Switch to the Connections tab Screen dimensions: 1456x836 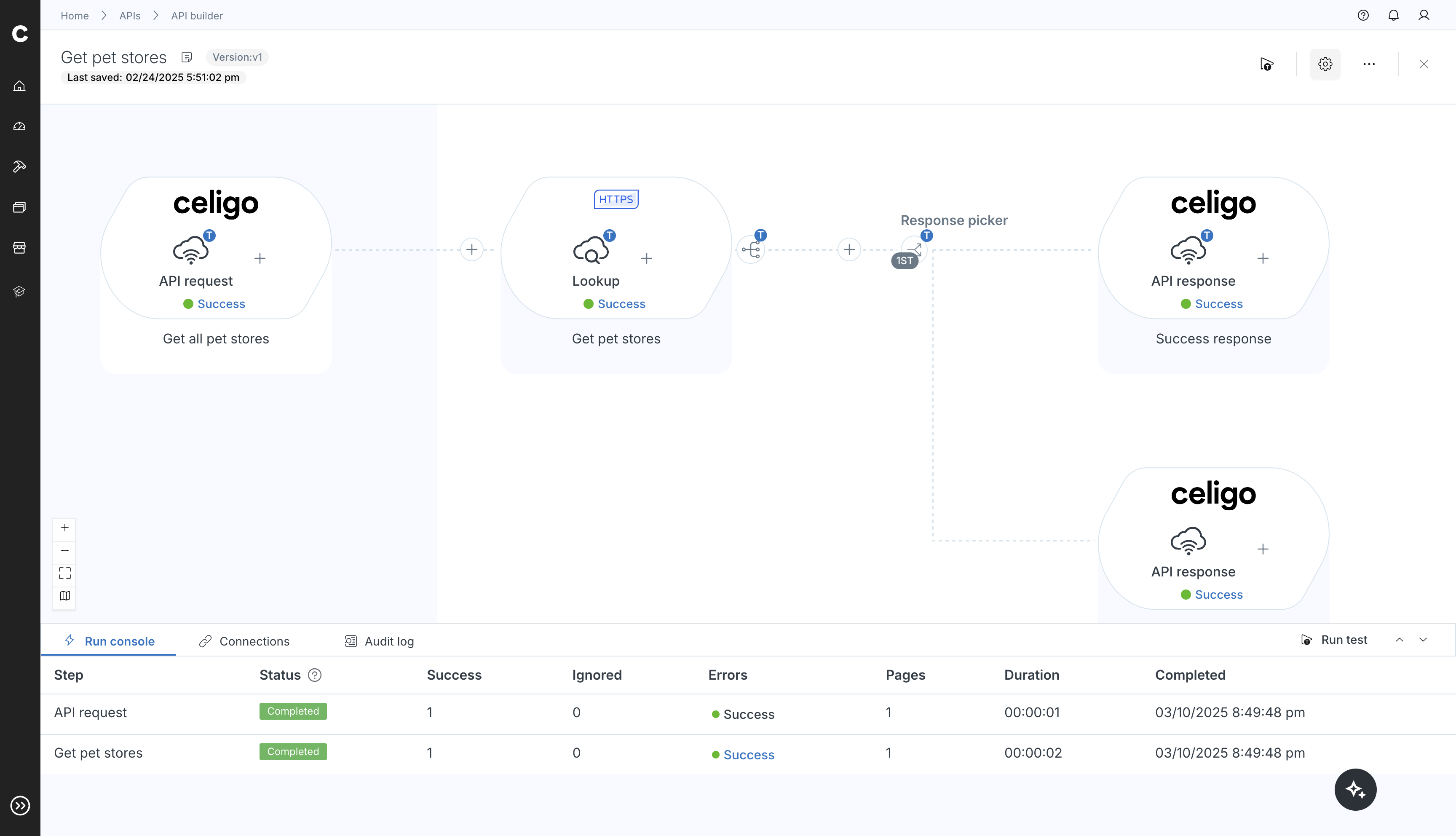point(244,641)
